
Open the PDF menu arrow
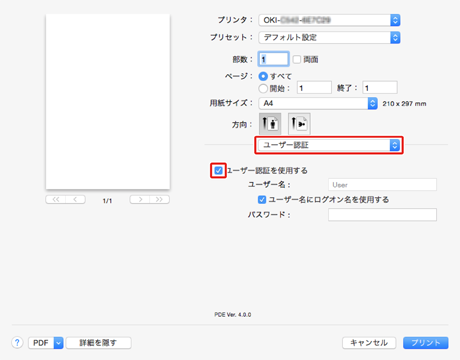click(x=59, y=343)
